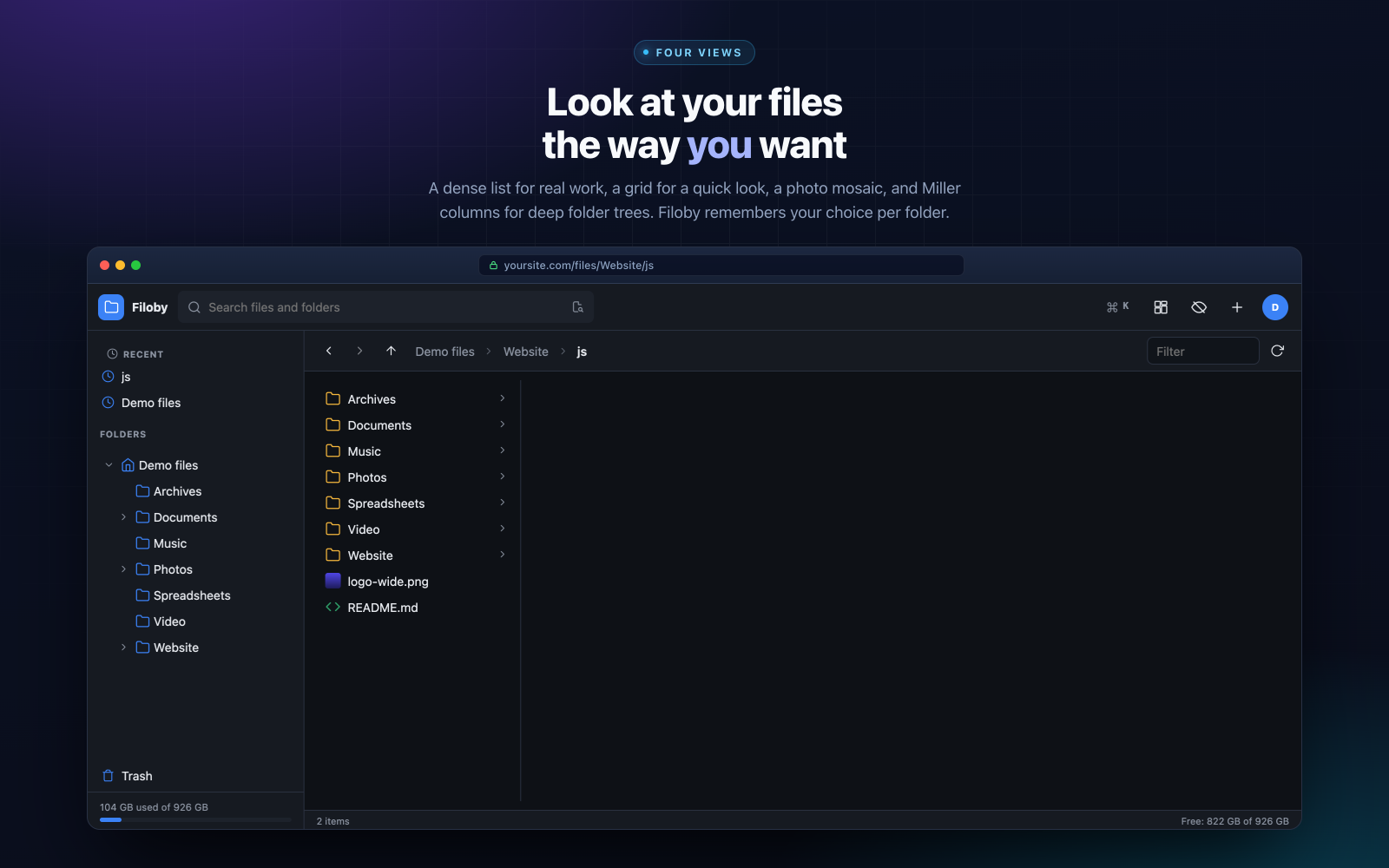
Task: Expand Photos column chevron
Action: (503, 477)
